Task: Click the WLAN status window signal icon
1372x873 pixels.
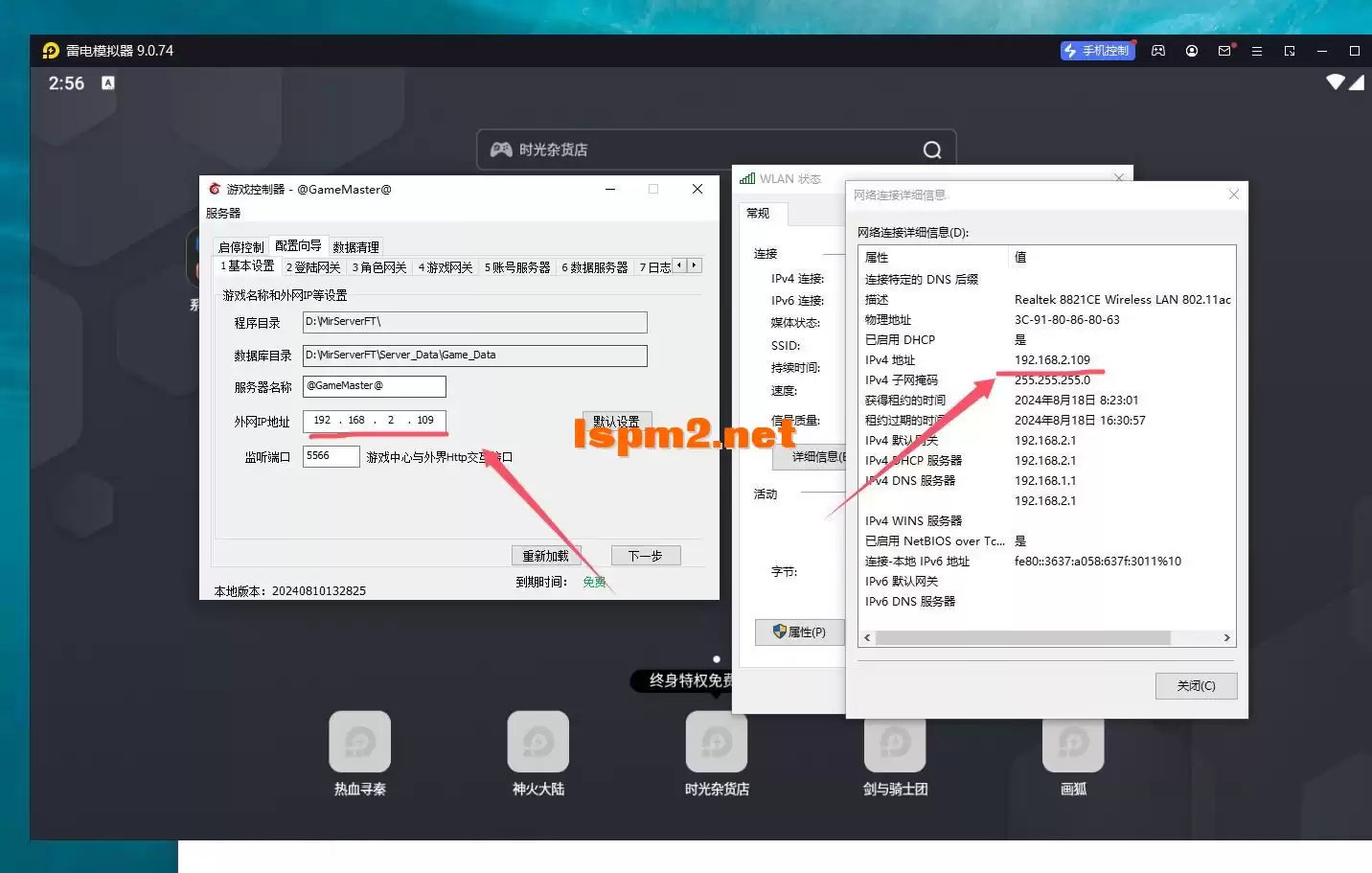Action: point(747,178)
